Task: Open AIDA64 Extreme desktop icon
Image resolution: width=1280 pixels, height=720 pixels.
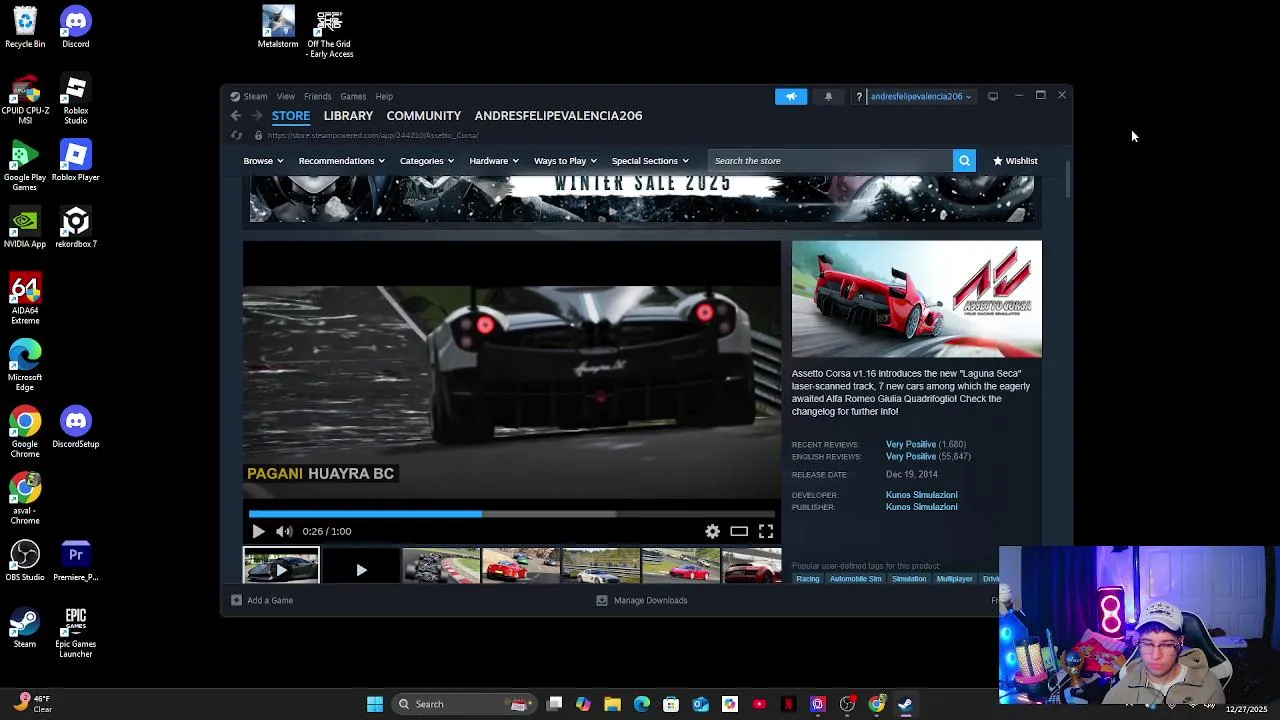Action: click(x=25, y=299)
